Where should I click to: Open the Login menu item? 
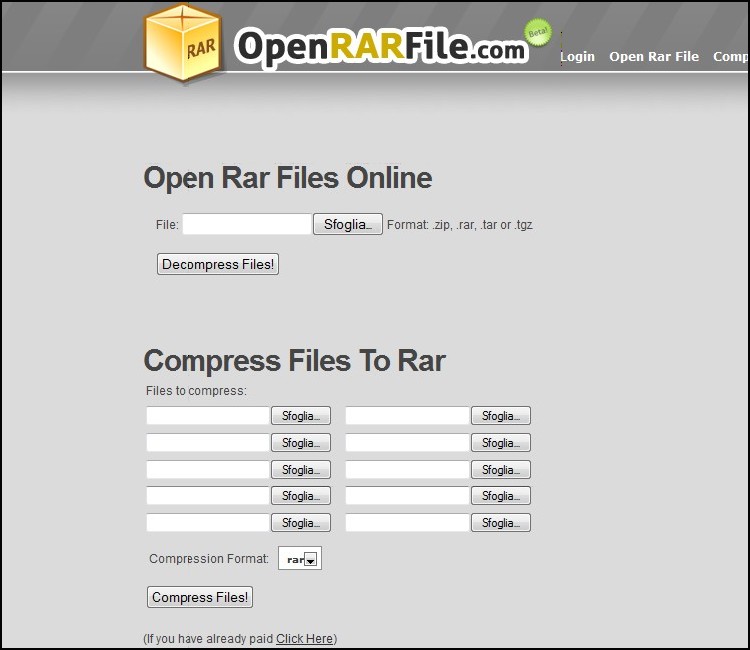(577, 57)
